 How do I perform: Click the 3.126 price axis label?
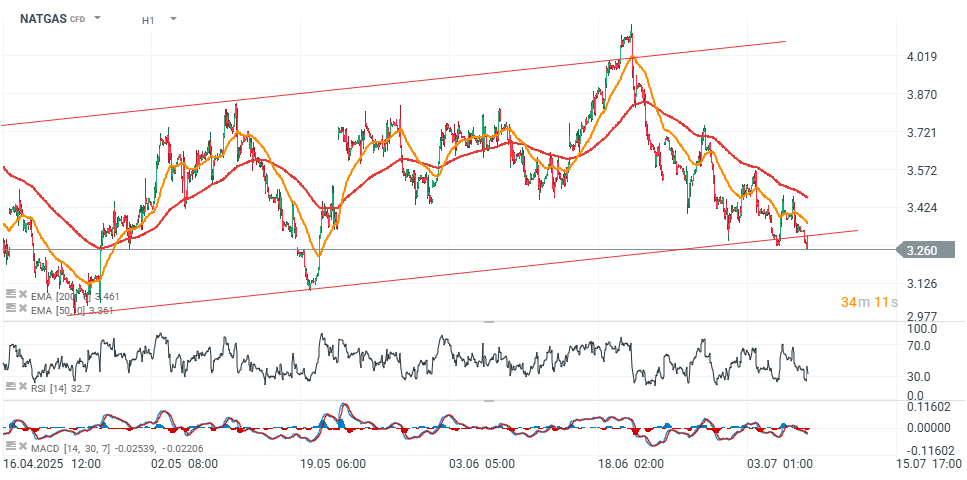tap(921, 284)
